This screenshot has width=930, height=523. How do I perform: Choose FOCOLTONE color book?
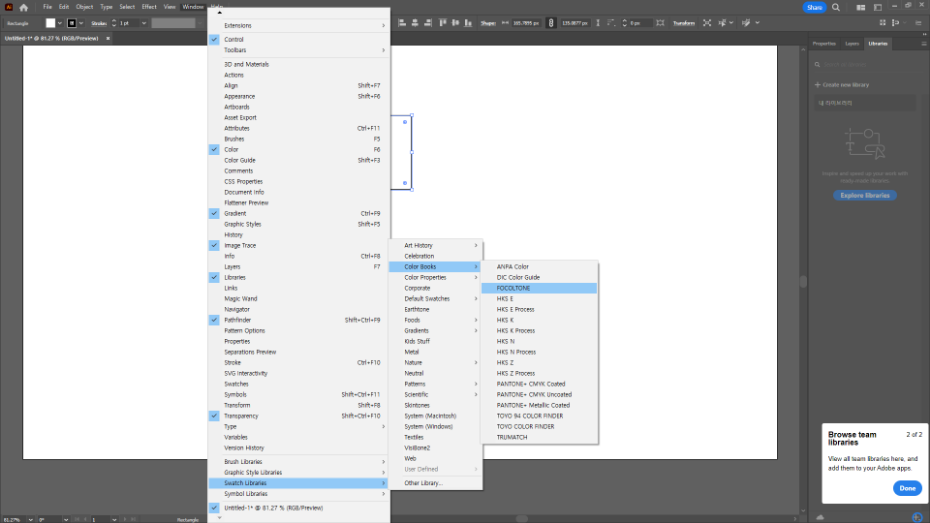539,288
